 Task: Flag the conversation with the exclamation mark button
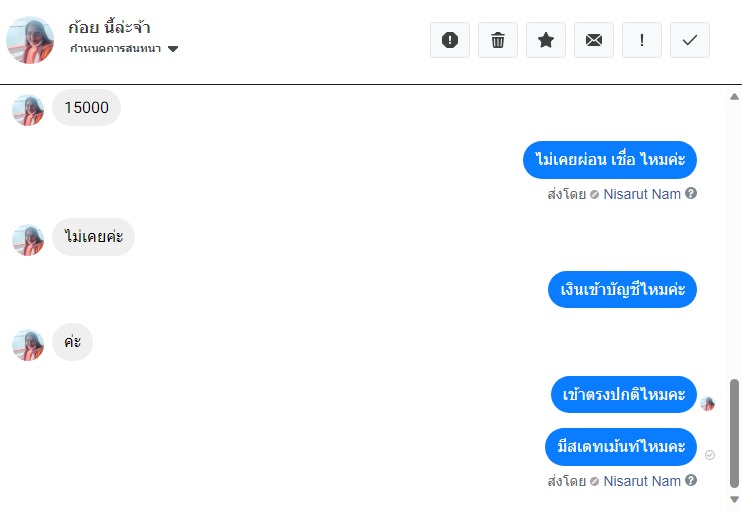[642, 40]
